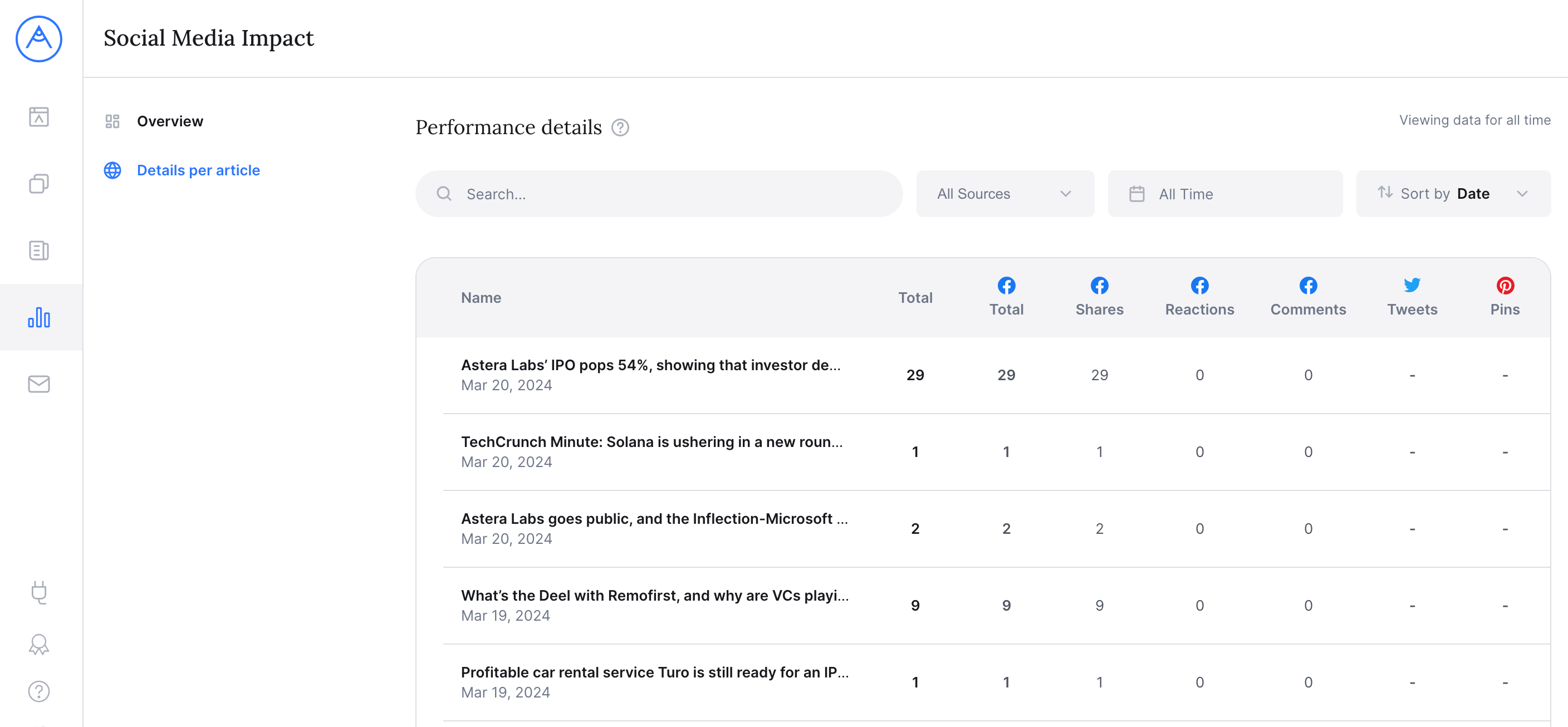The width and height of the screenshot is (1568, 727).
Task: Click the app logo at top left
Action: (x=39, y=39)
